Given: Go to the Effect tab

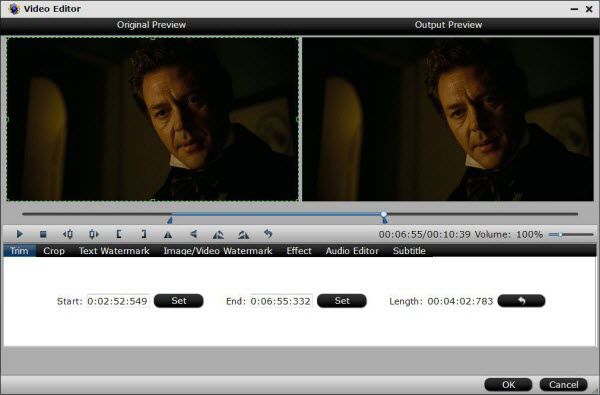Looking at the screenshot, I should coord(299,251).
